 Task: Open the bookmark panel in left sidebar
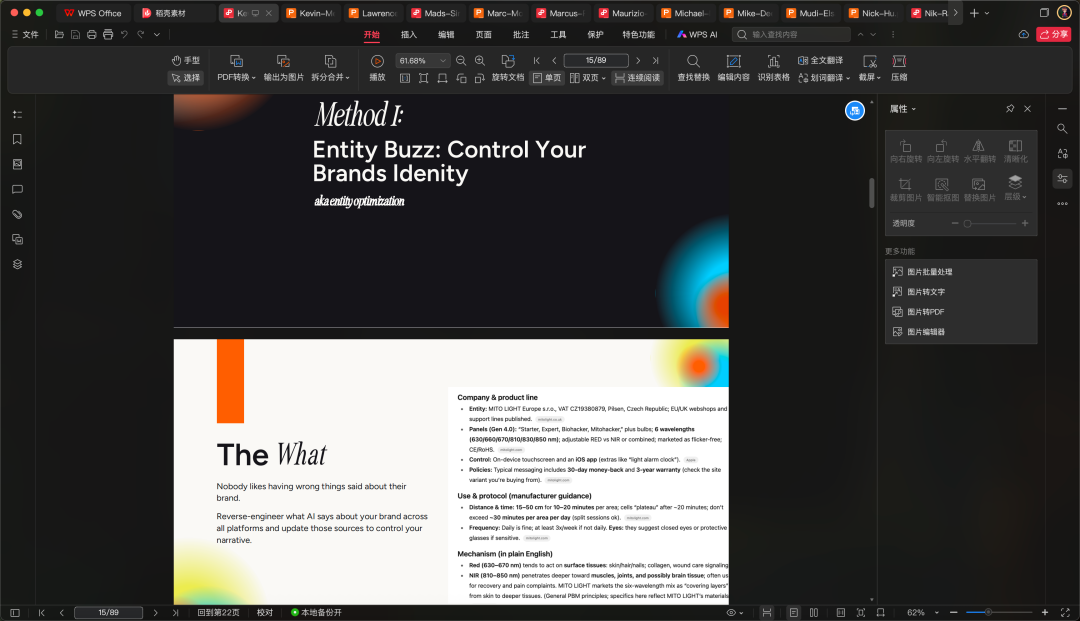coord(17,139)
